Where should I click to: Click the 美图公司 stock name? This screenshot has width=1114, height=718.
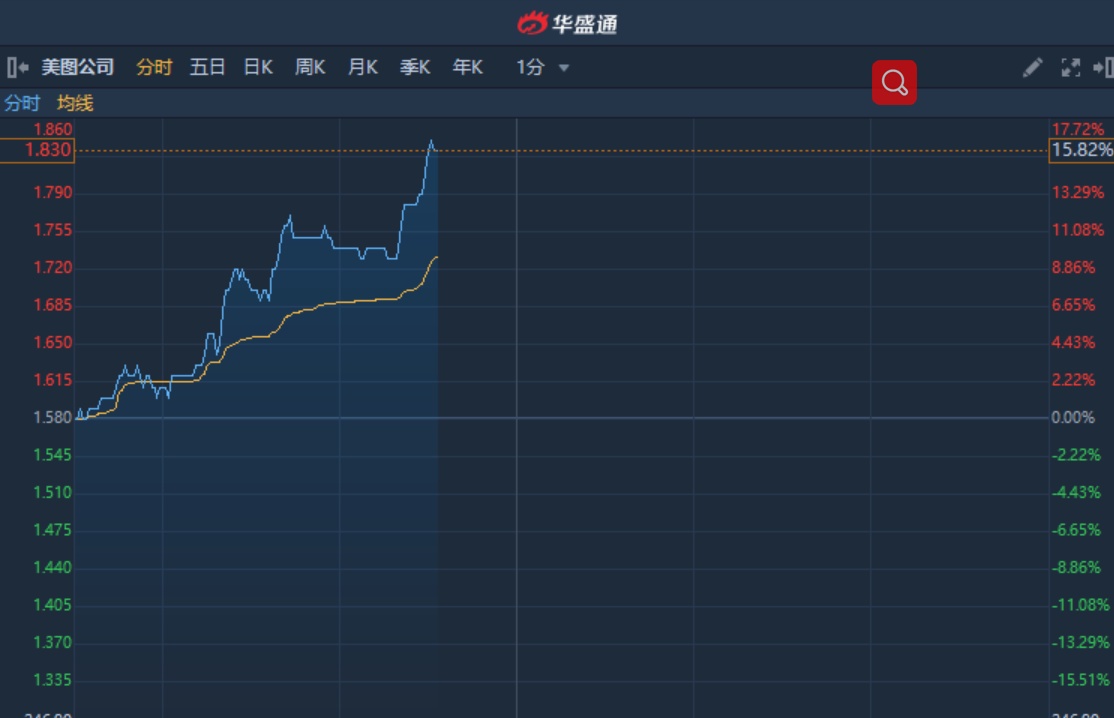78,67
